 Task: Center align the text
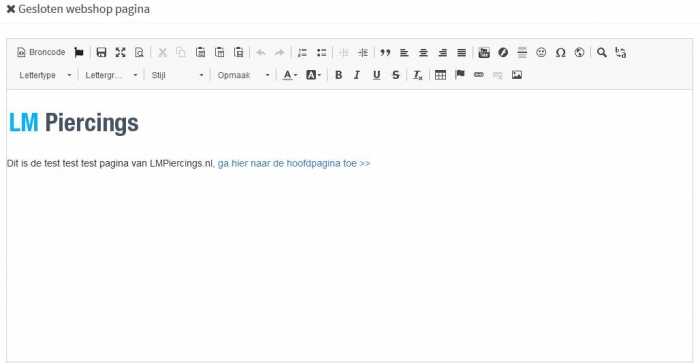point(423,53)
